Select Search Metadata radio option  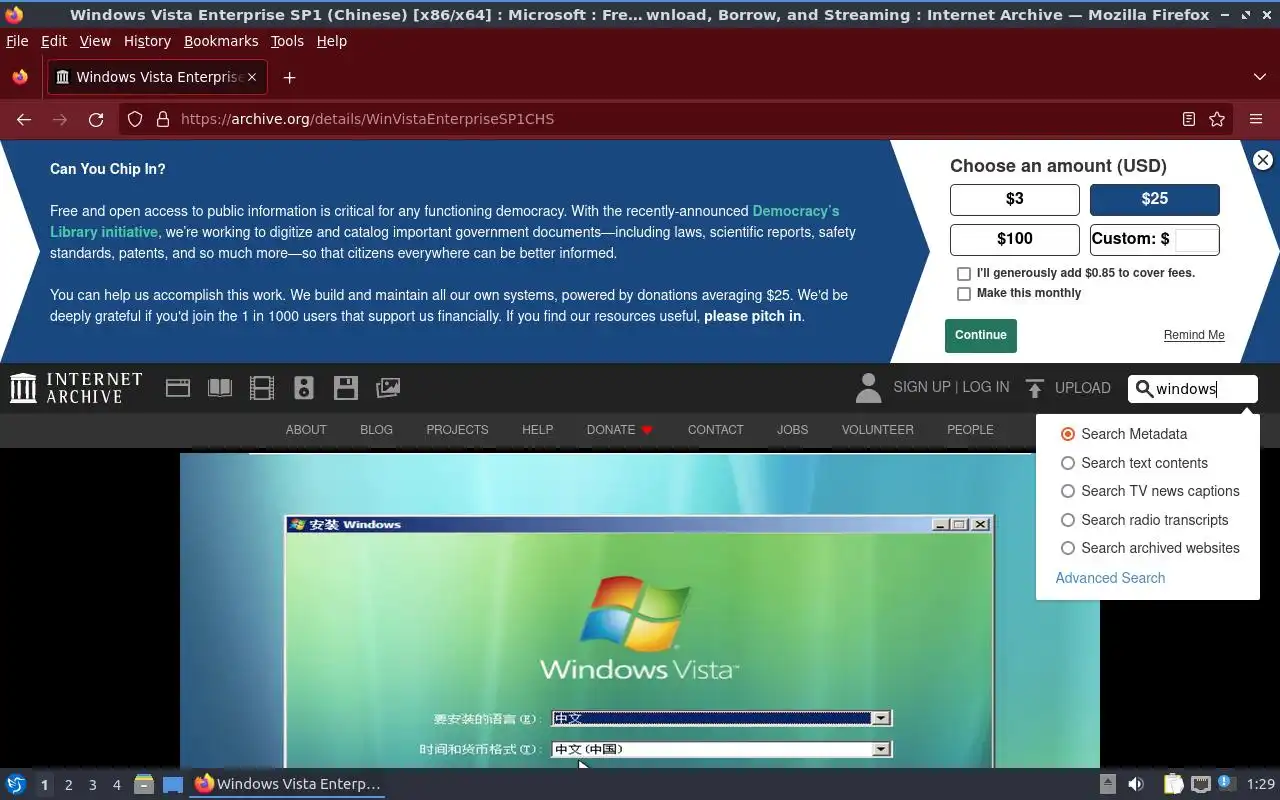pos(1068,434)
